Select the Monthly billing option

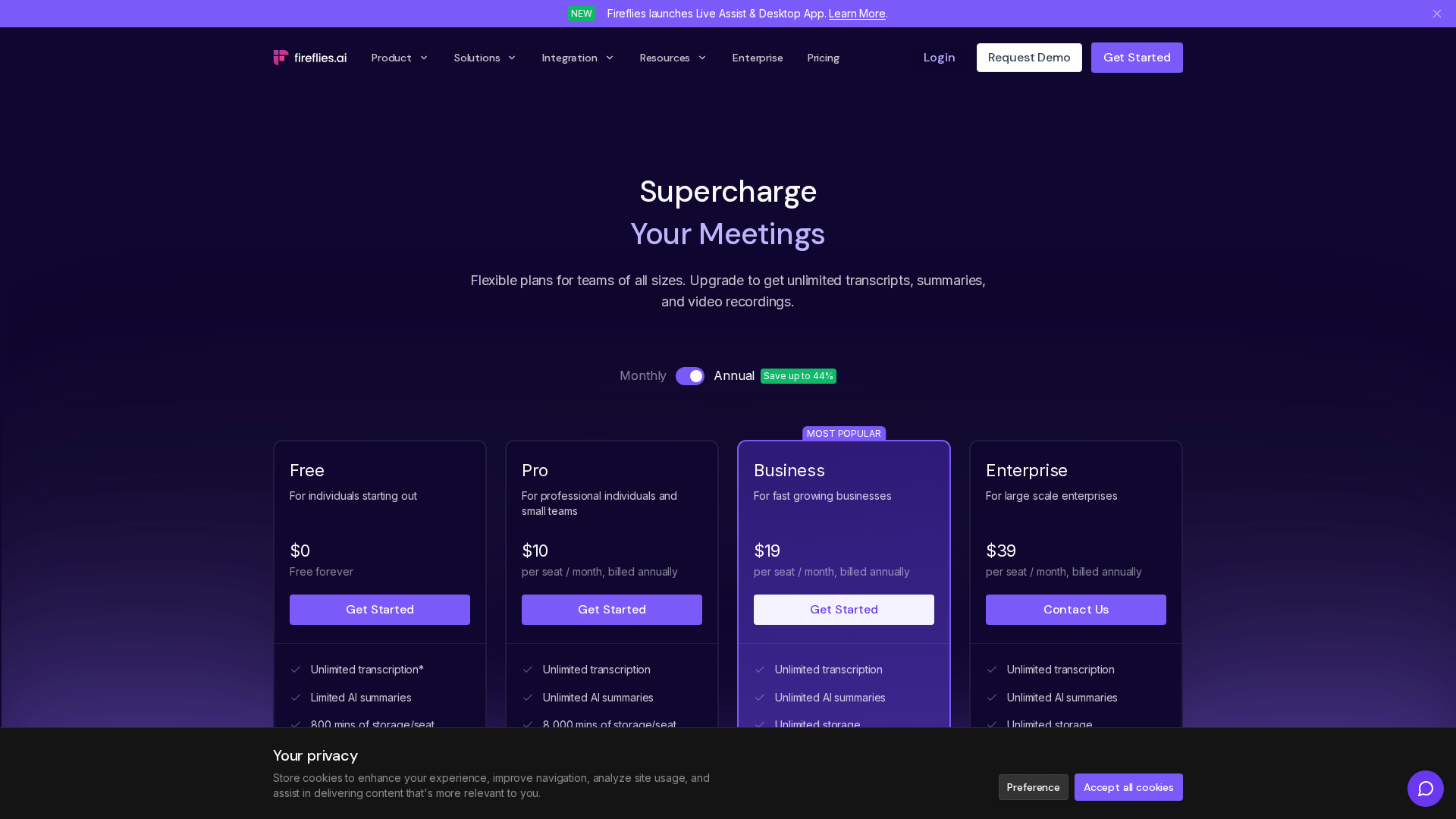point(642,376)
